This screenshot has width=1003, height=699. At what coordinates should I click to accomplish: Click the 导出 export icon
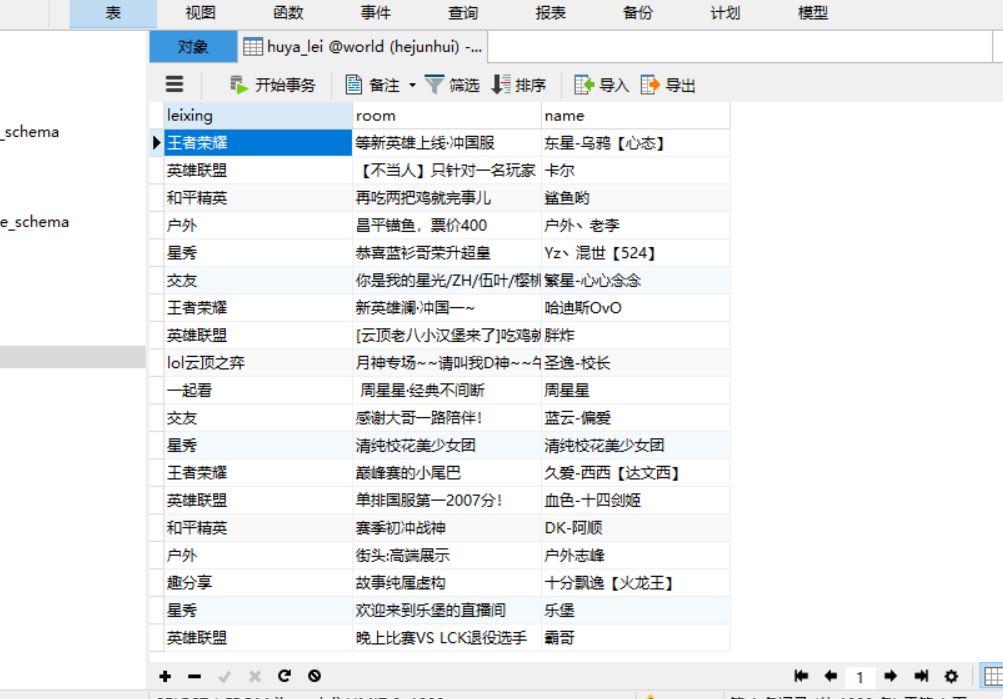651,85
